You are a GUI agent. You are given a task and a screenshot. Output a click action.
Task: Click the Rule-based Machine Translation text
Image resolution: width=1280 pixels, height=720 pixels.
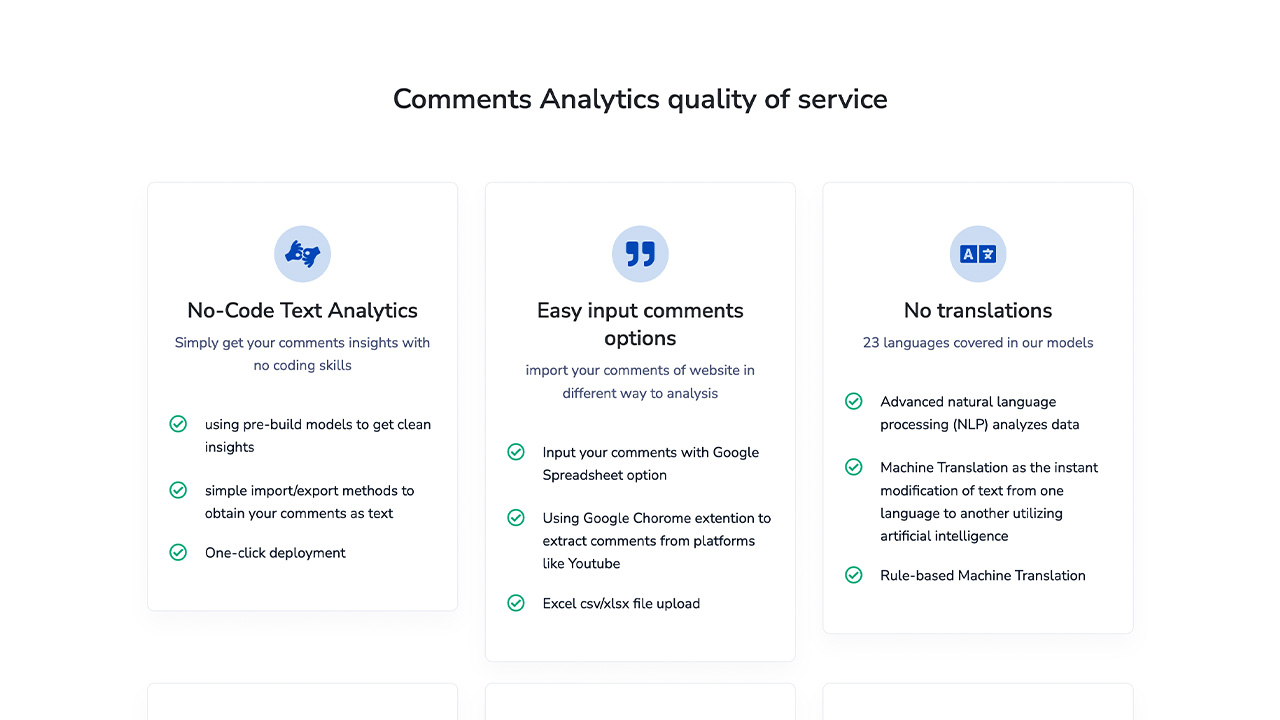[982, 576]
